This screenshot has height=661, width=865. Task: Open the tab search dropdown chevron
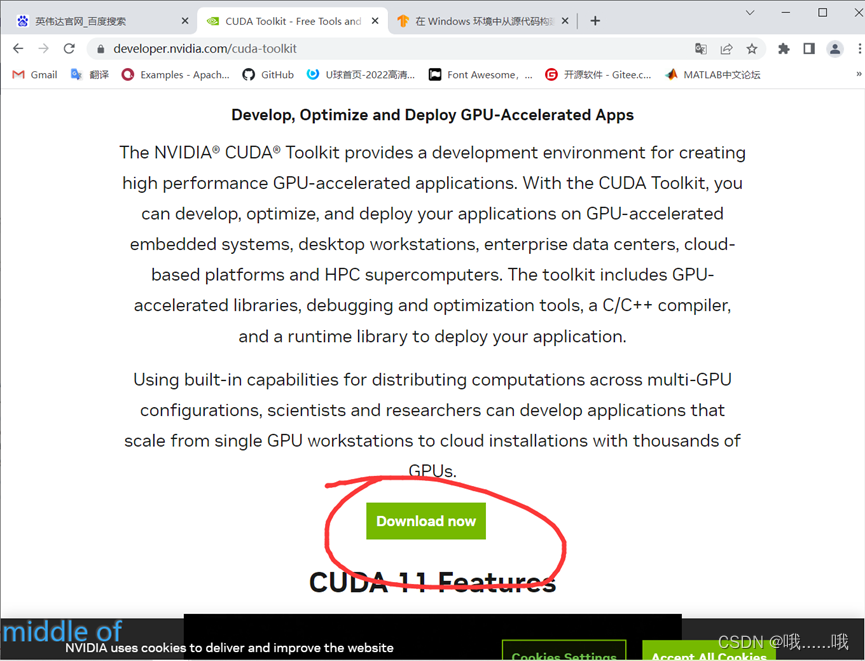pos(750,12)
